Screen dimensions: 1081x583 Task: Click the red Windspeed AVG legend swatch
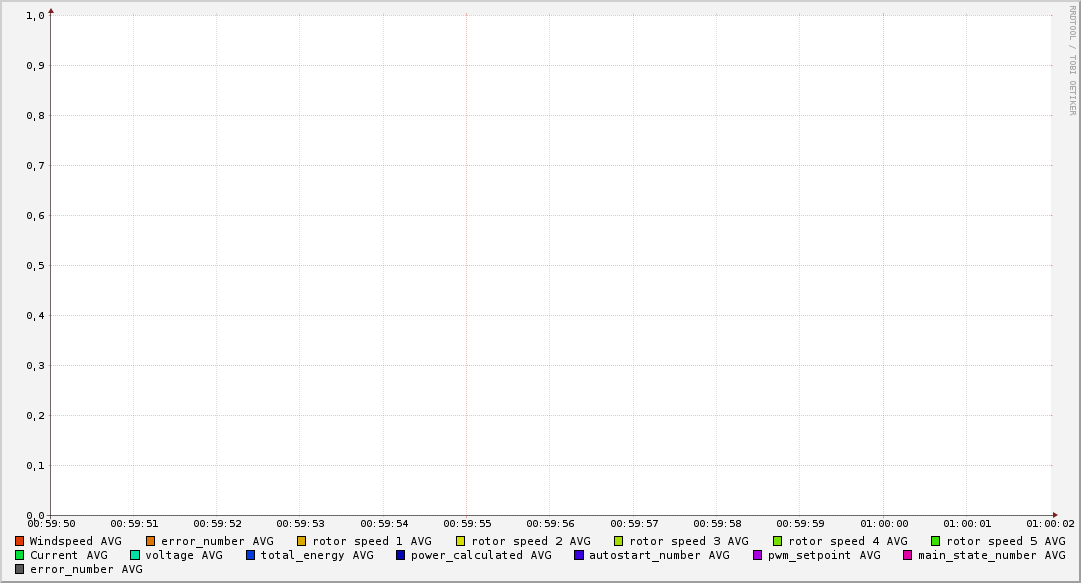(20, 541)
